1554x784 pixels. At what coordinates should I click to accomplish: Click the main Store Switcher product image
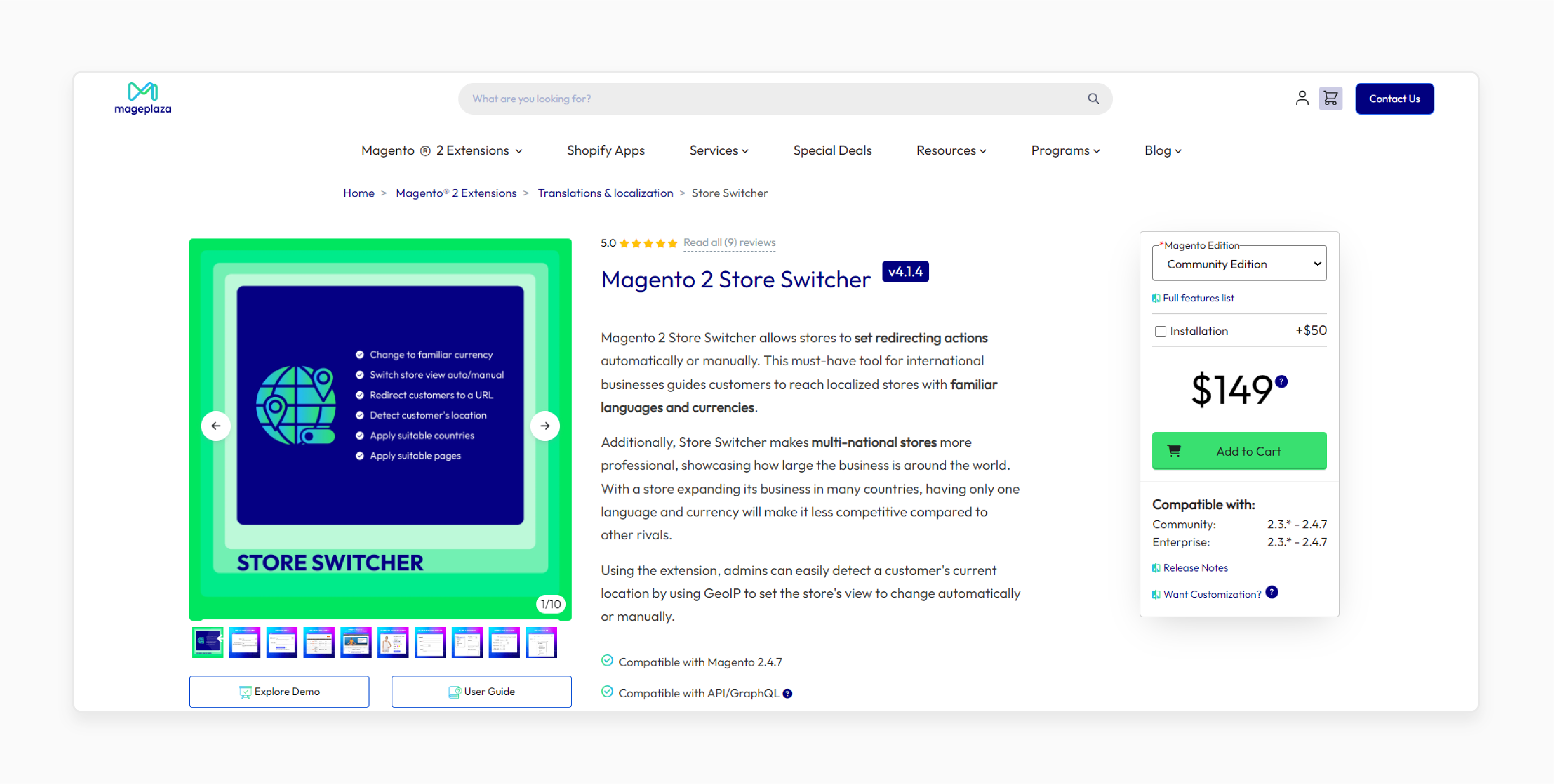point(380,429)
